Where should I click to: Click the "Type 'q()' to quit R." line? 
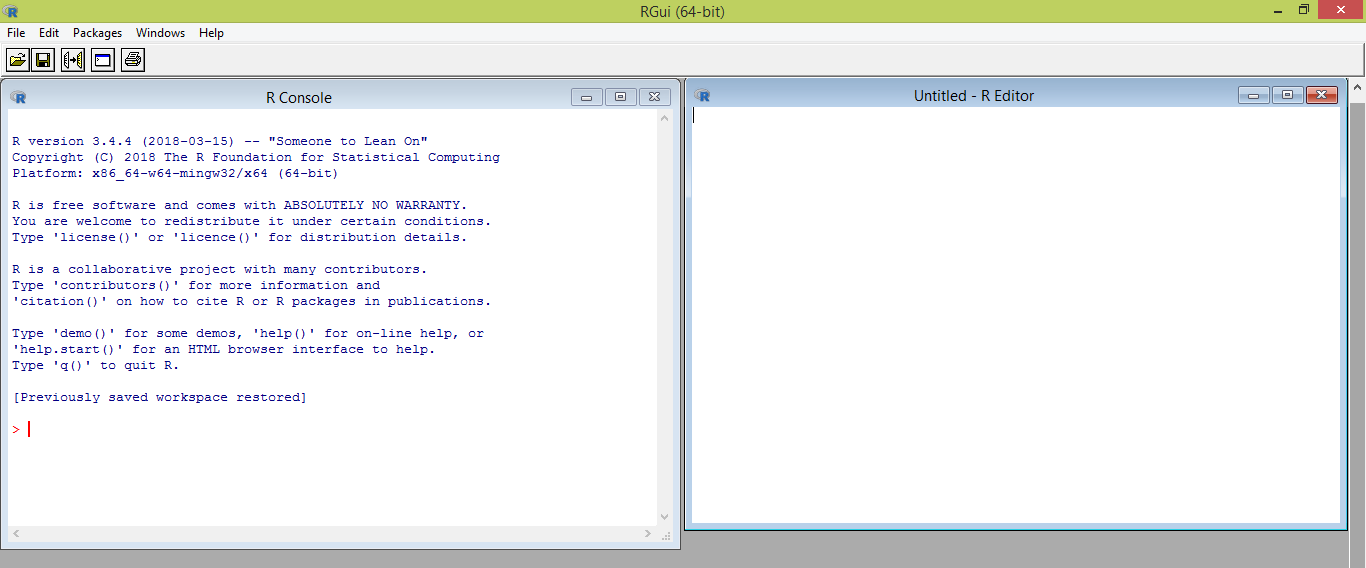tap(96, 365)
